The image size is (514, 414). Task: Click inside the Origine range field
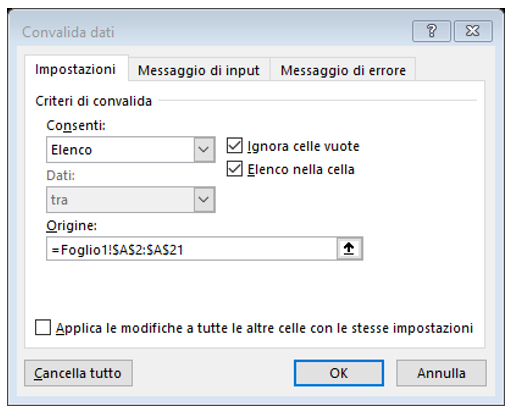[192, 249]
